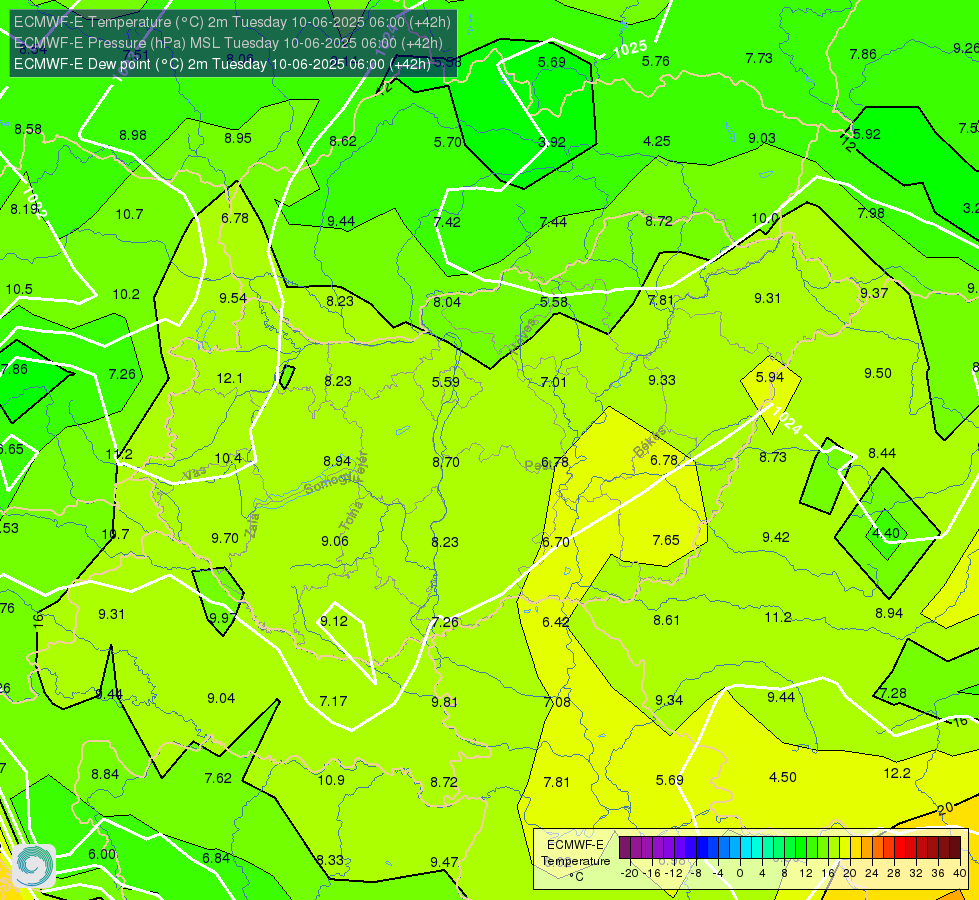
Task: Click the 4.40 value in green diamond
Action: 886,533
